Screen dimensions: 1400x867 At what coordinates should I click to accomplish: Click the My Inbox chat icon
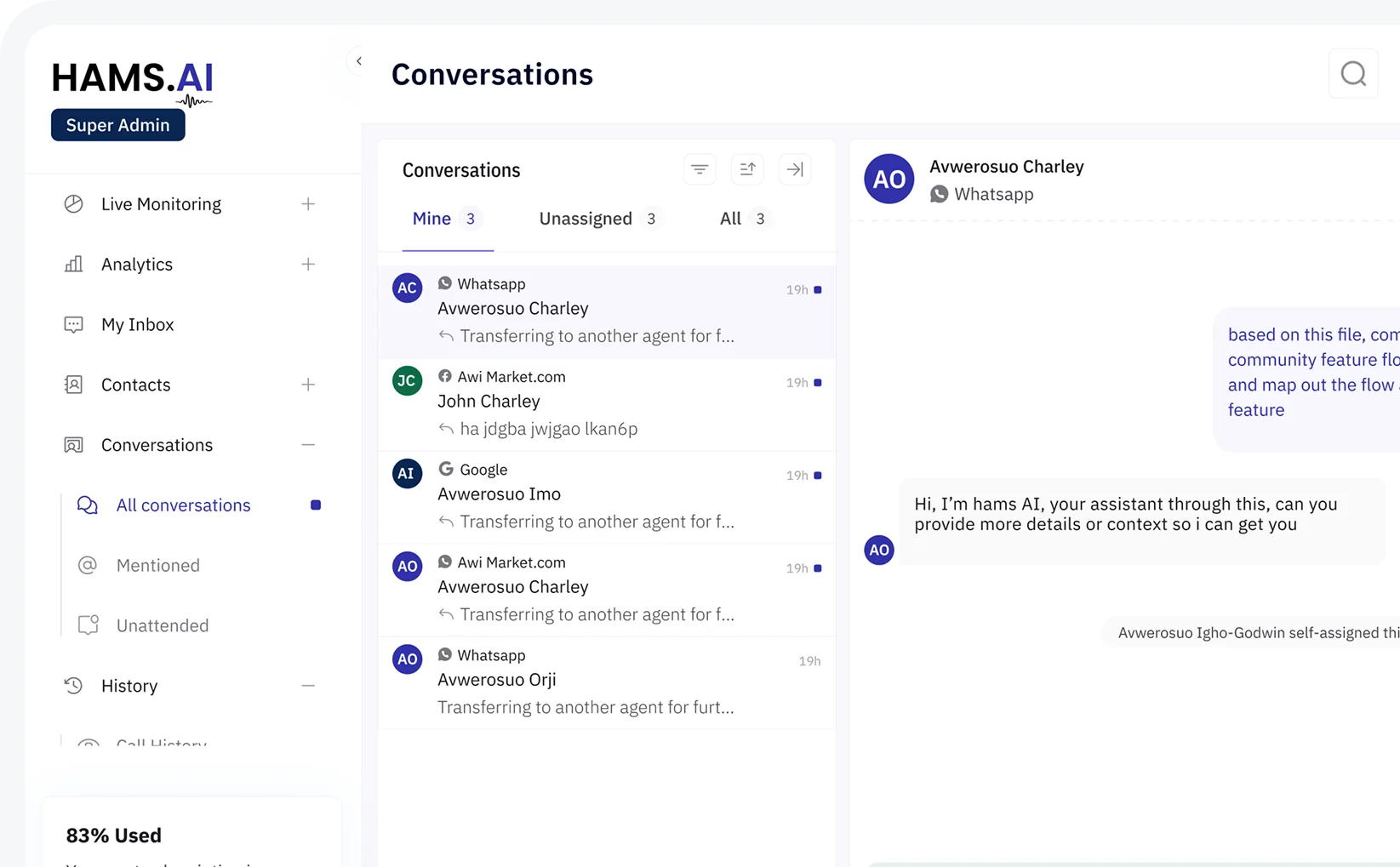tap(74, 324)
